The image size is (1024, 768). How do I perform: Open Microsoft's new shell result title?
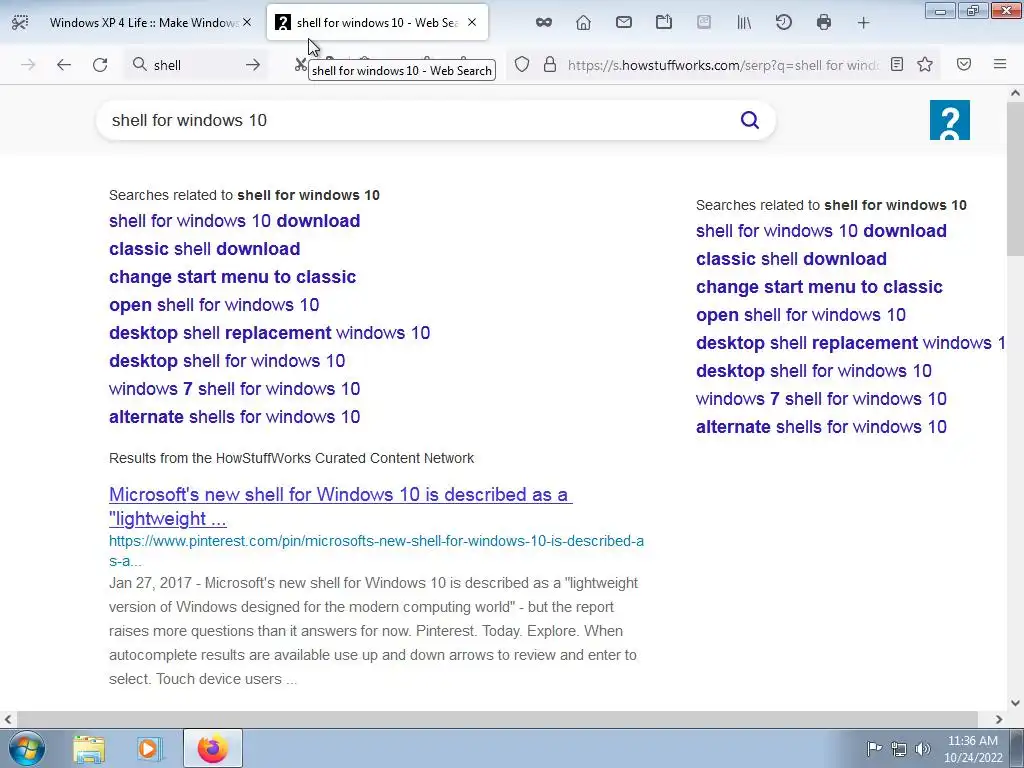click(341, 507)
